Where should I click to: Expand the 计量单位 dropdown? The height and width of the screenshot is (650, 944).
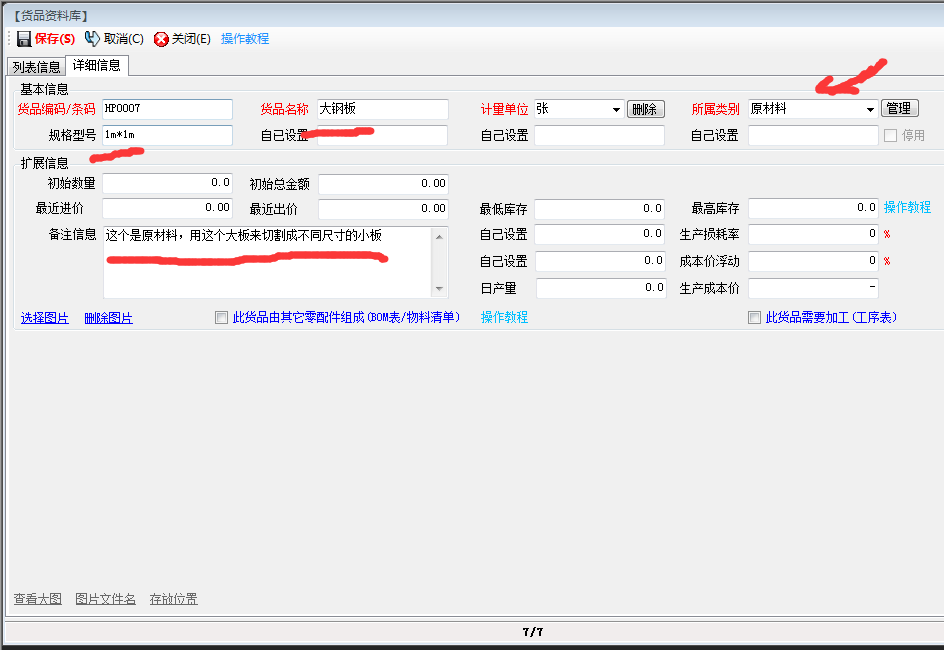click(x=615, y=109)
